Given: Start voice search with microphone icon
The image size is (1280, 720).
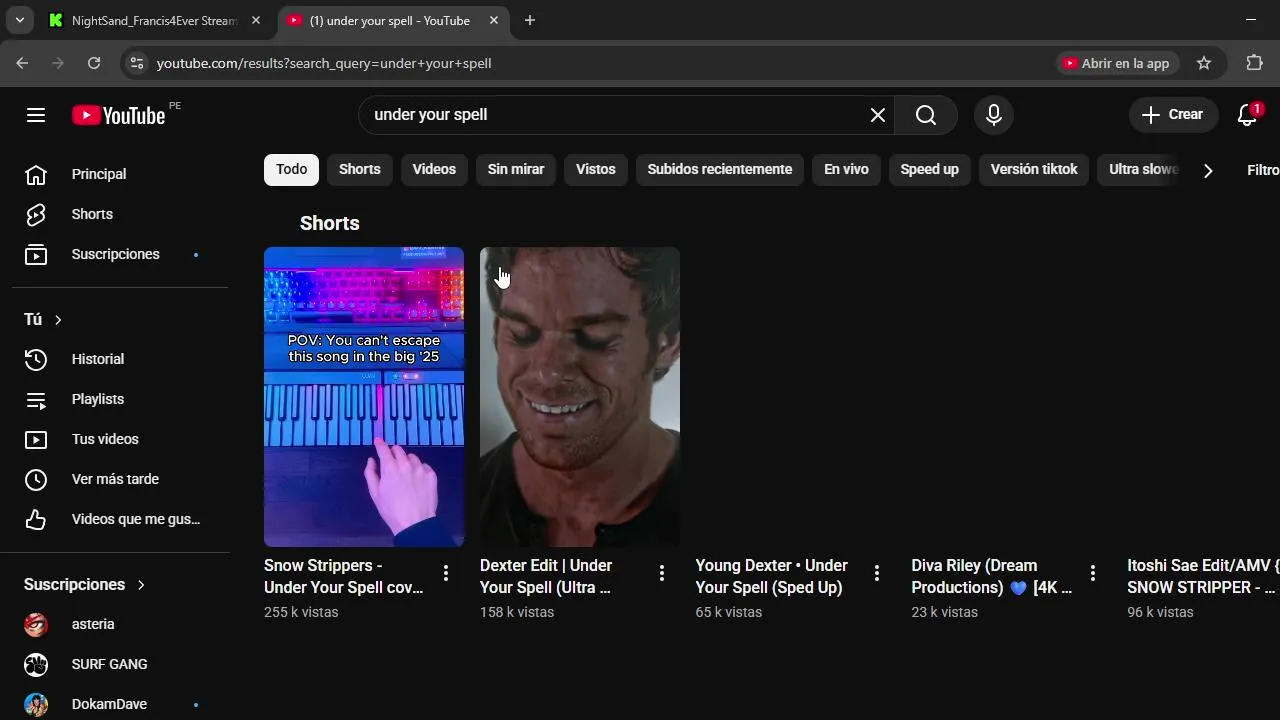Looking at the screenshot, I should tap(994, 115).
